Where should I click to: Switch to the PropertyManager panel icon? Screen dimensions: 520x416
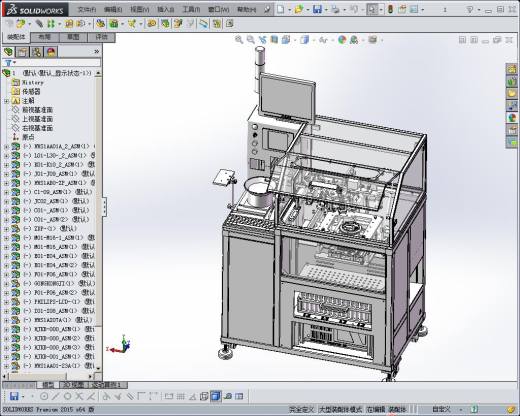tap(22, 52)
